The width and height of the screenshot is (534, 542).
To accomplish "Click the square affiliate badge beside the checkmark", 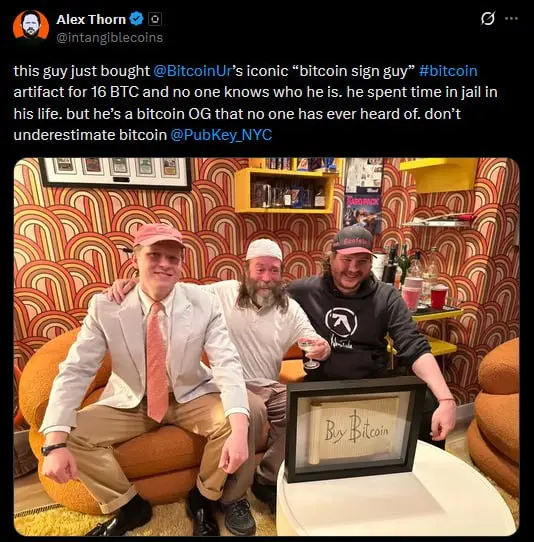I will point(155,19).
